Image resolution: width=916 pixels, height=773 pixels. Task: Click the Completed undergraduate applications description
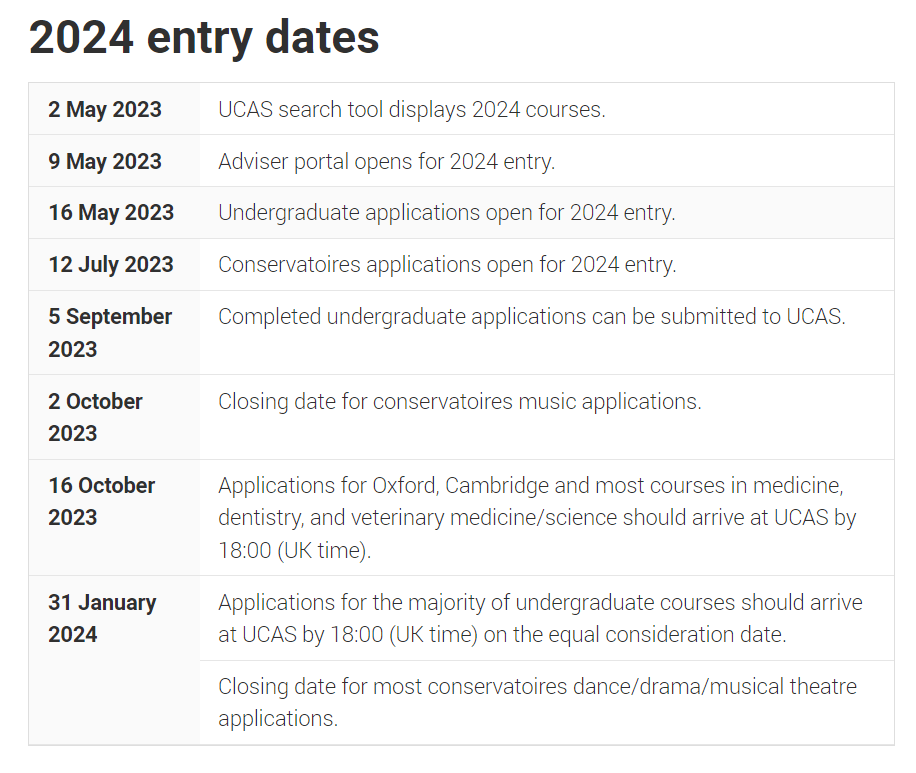tap(532, 317)
